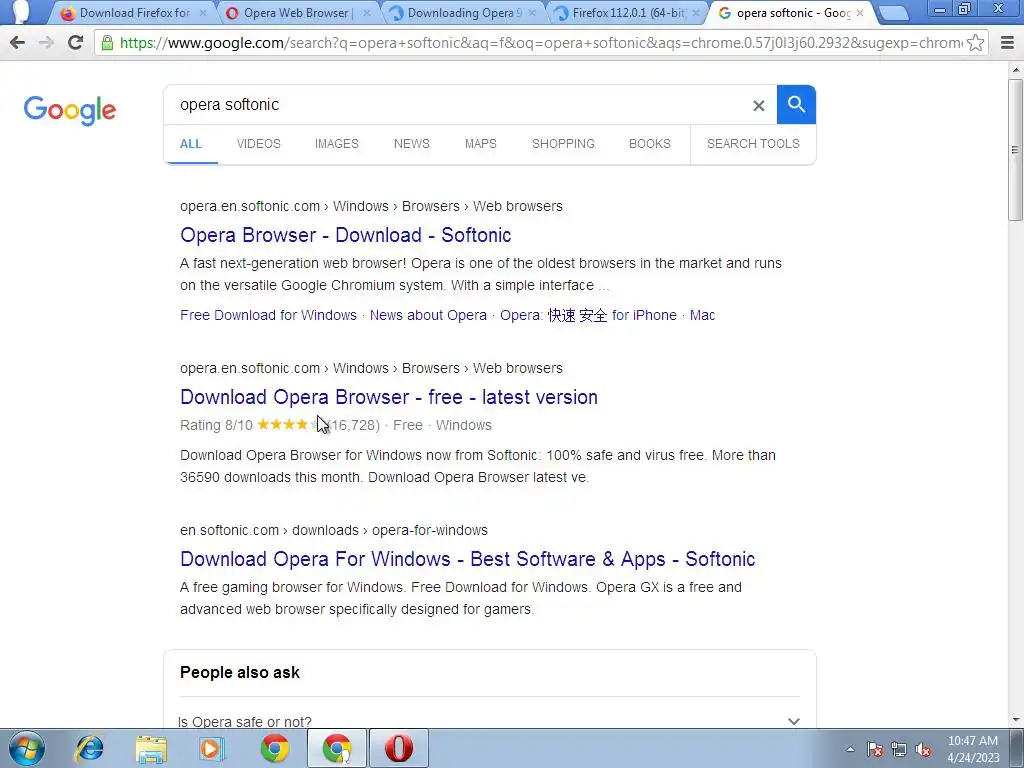Follow the 'Free Download for Windows' sitelink
The width and height of the screenshot is (1024, 768).
[x=268, y=315]
